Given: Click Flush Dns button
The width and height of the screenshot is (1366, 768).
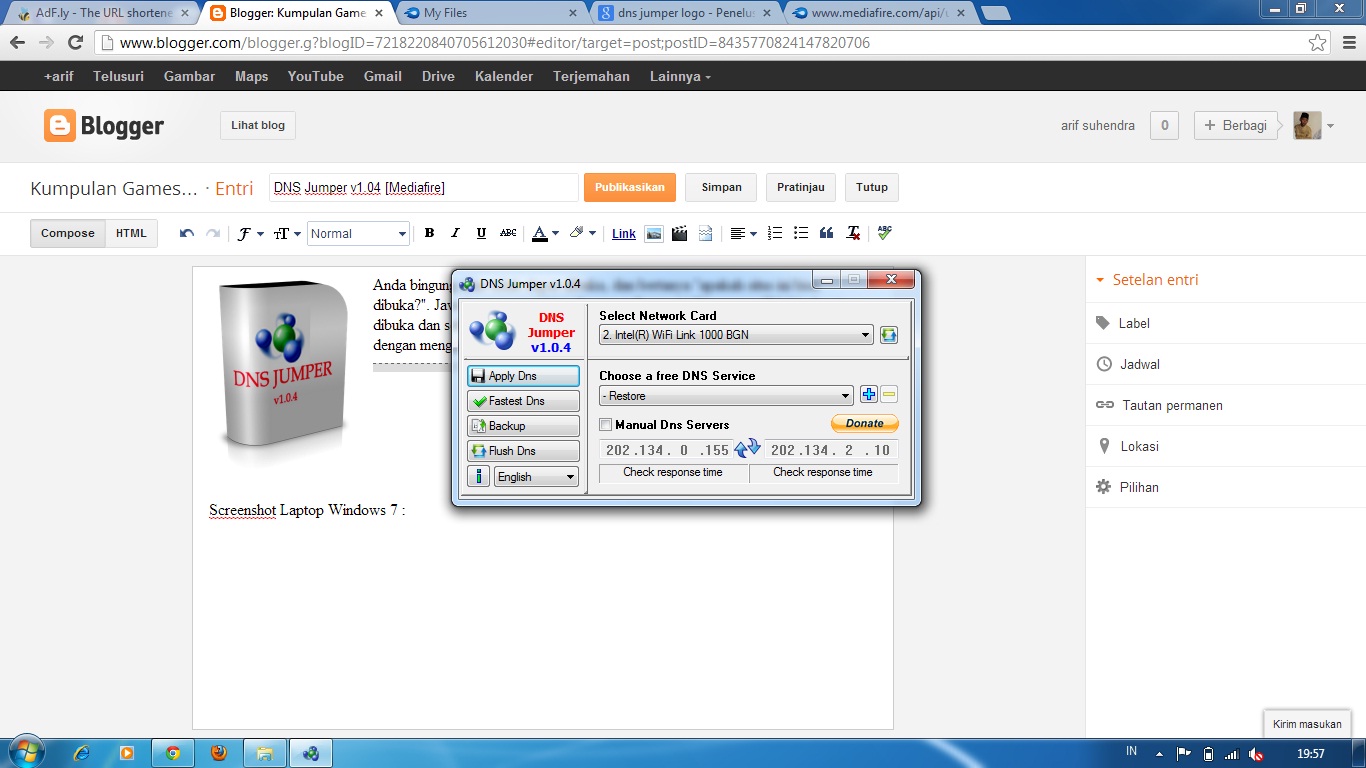Looking at the screenshot, I should tap(523, 451).
